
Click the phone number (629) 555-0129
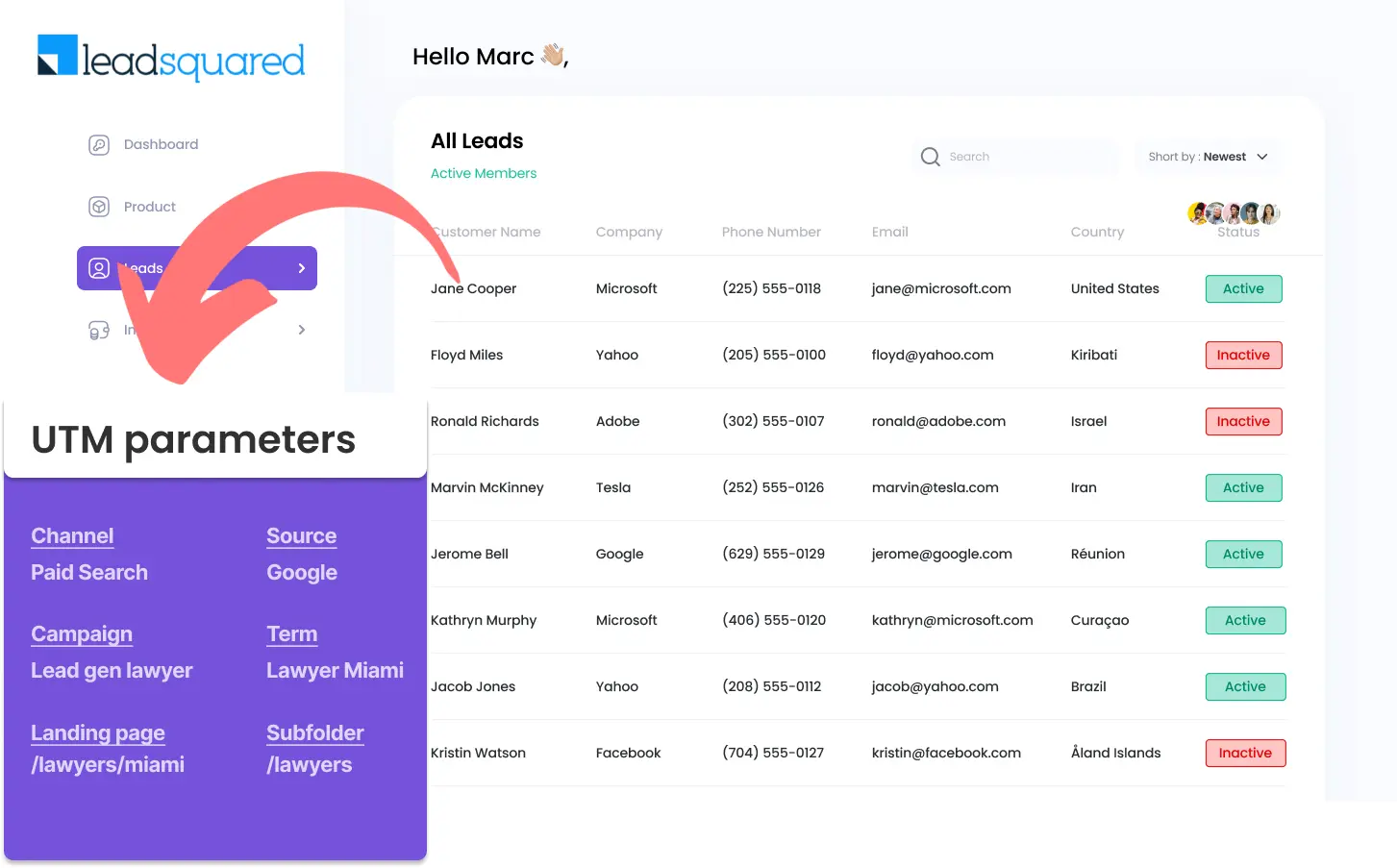773,554
